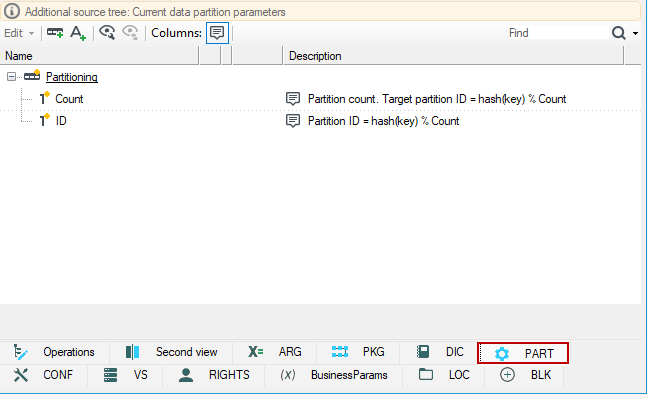Click the comment icon in Count row

pos(293,99)
